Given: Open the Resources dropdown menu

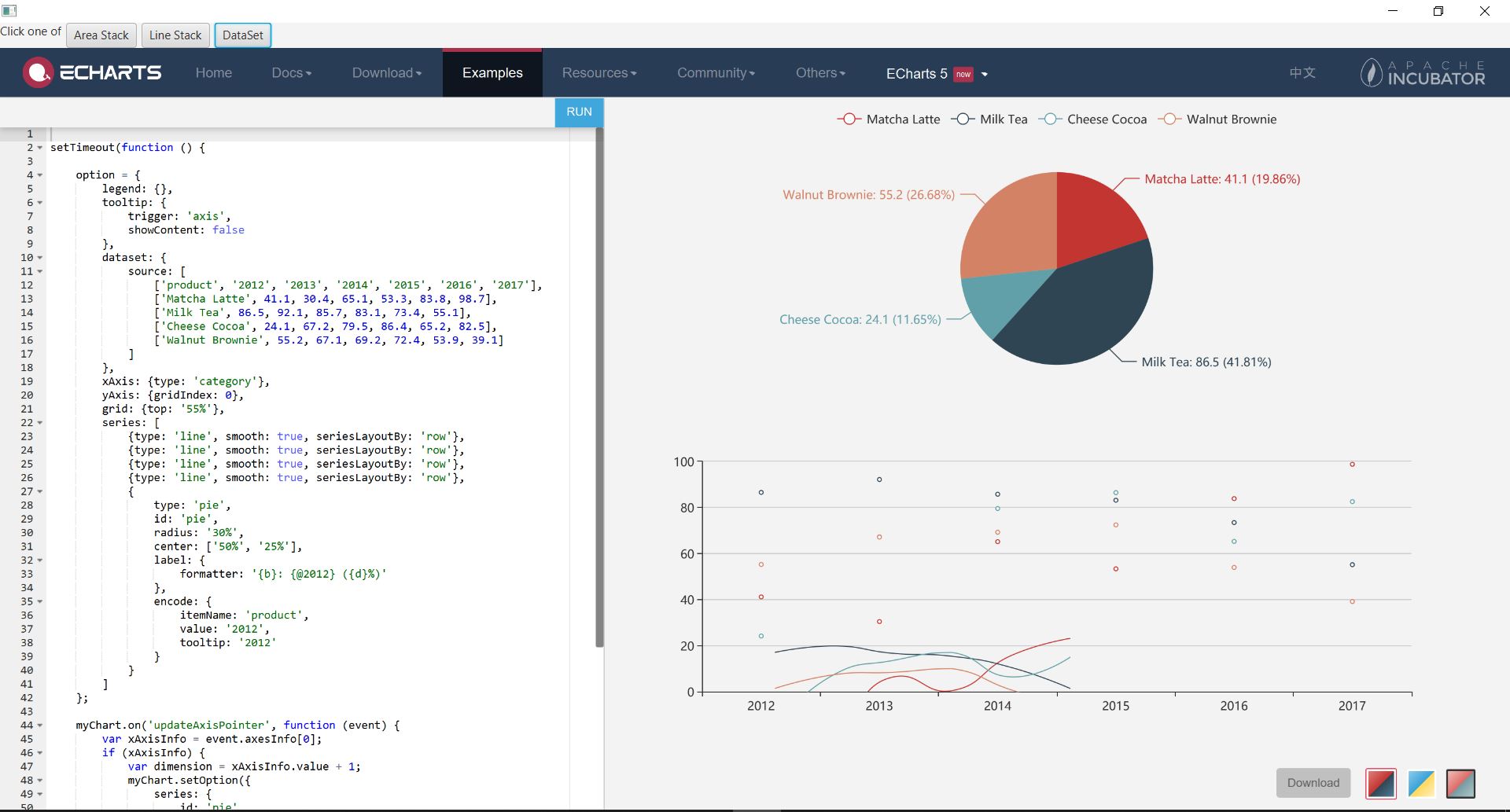Looking at the screenshot, I should click(598, 73).
